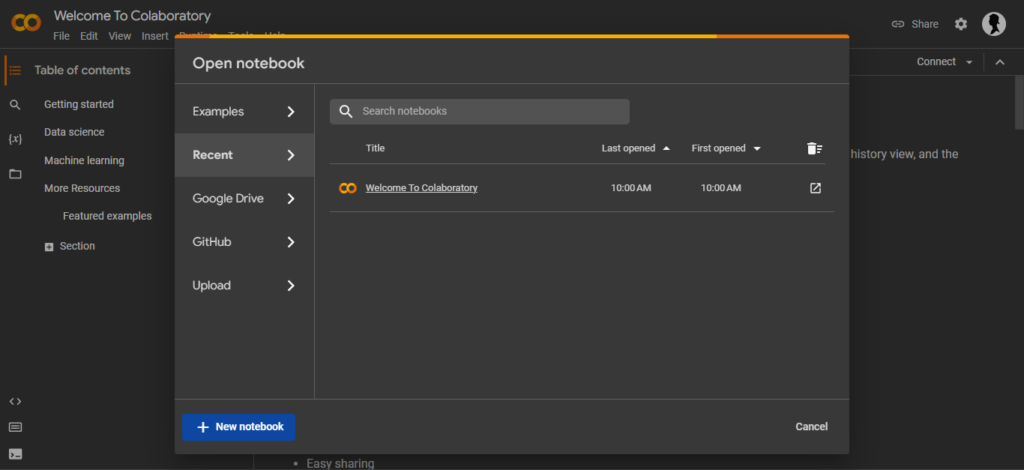1024x470 pixels.
Task: Click the Search notebooks field
Action: point(480,111)
